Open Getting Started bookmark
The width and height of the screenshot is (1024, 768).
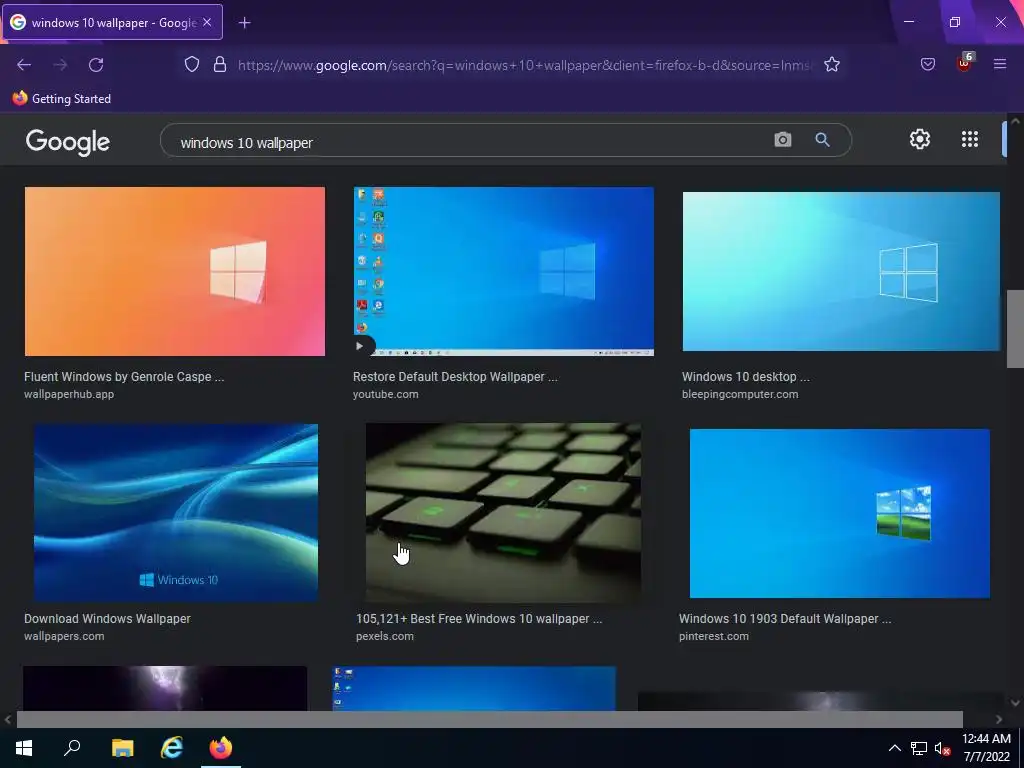pos(61,99)
